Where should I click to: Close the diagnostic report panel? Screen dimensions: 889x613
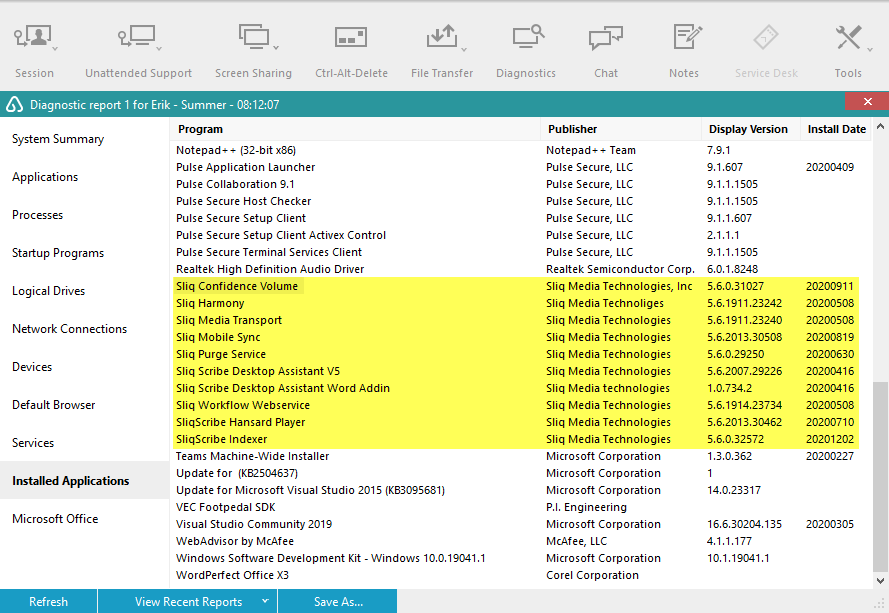click(x=867, y=102)
